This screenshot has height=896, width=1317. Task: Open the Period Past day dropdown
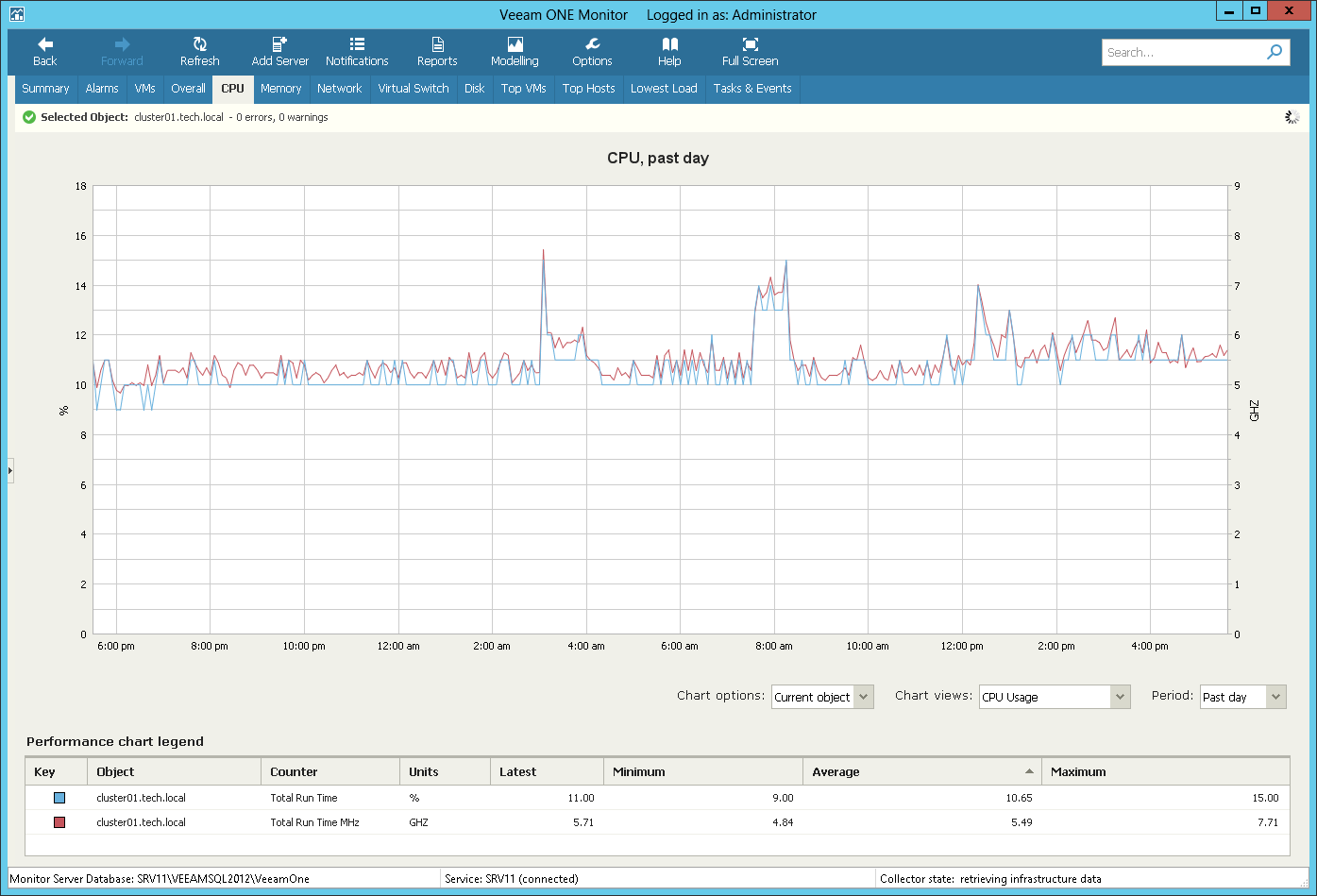point(1243,697)
